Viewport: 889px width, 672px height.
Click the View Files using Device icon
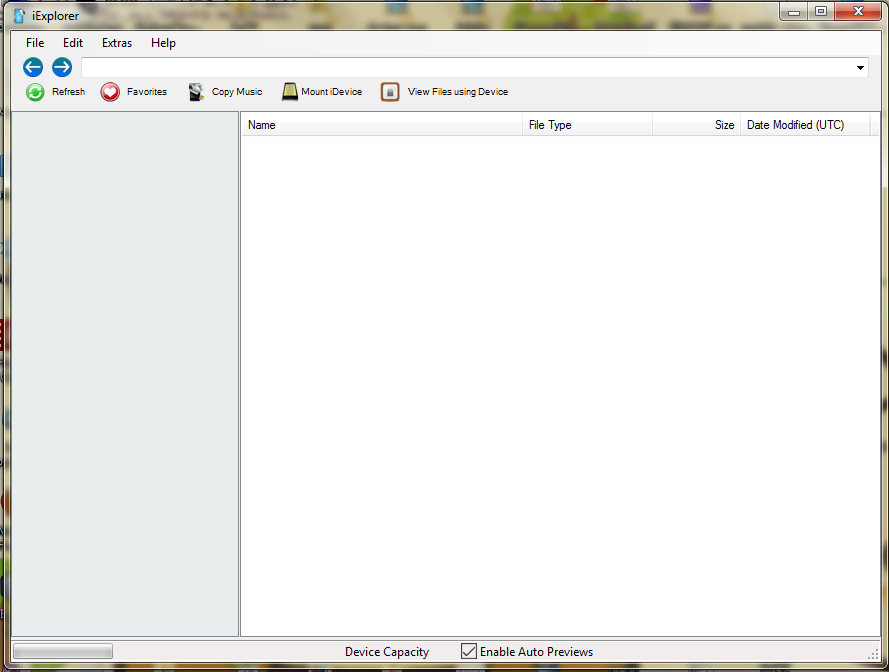point(390,92)
